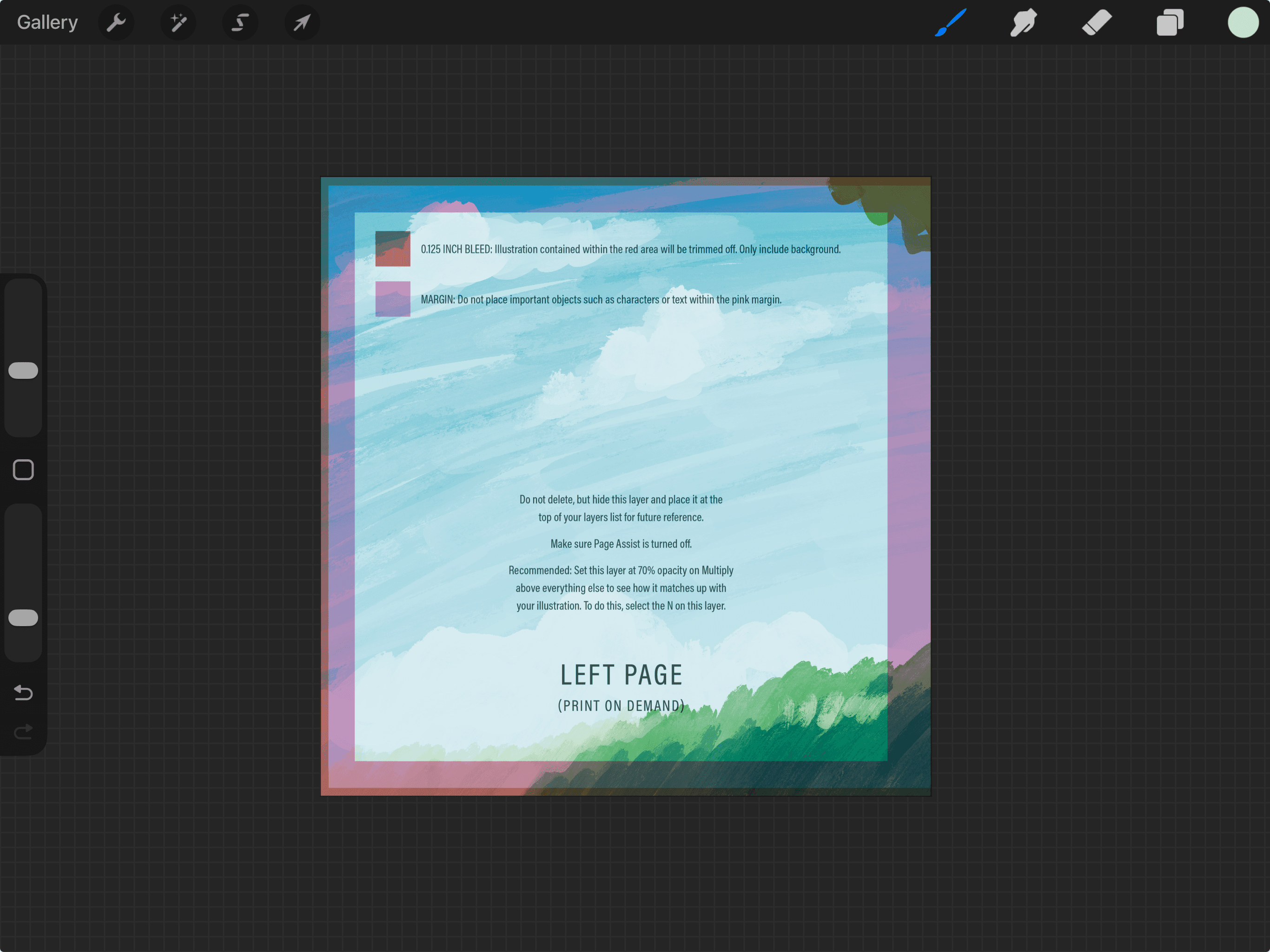The height and width of the screenshot is (952, 1270).
Task: Return to the Gallery
Action: coord(47,22)
